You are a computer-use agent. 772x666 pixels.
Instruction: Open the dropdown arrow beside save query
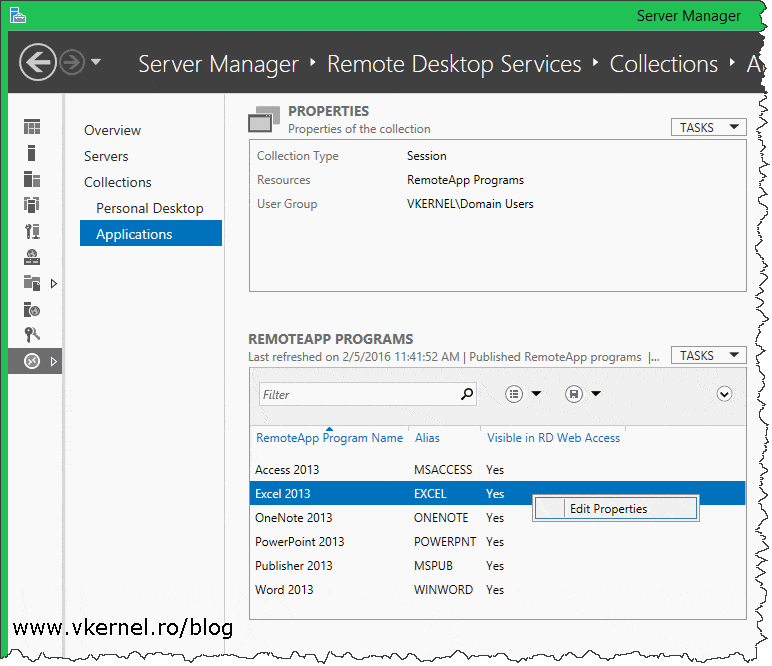tap(596, 393)
